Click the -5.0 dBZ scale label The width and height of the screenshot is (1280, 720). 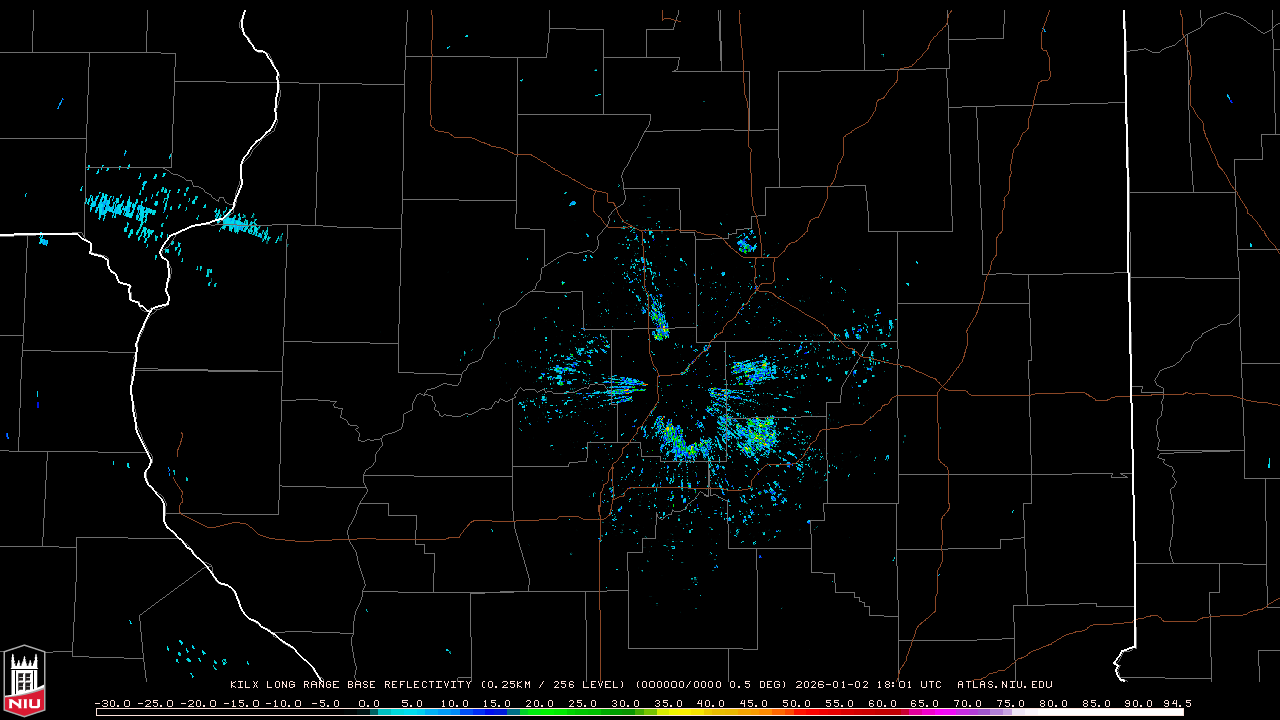click(x=326, y=703)
